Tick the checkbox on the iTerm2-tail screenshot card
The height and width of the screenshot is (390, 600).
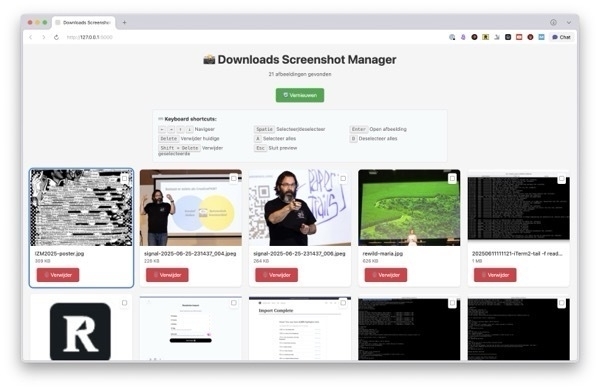point(561,178)
